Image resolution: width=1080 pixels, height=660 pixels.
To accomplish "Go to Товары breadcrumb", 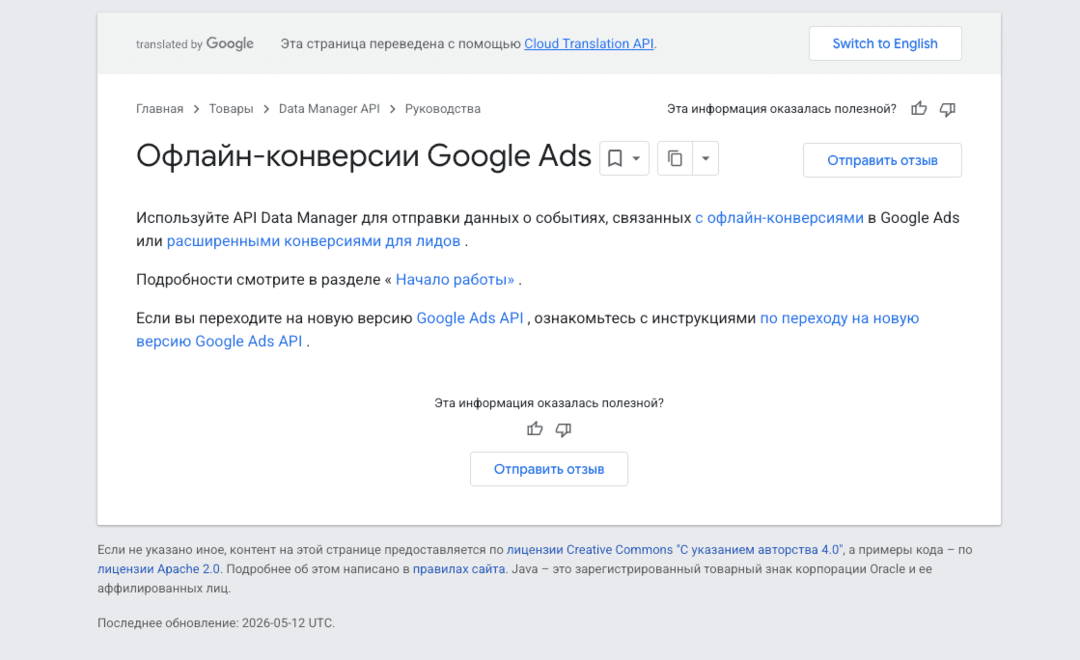I will pos(231,109).
